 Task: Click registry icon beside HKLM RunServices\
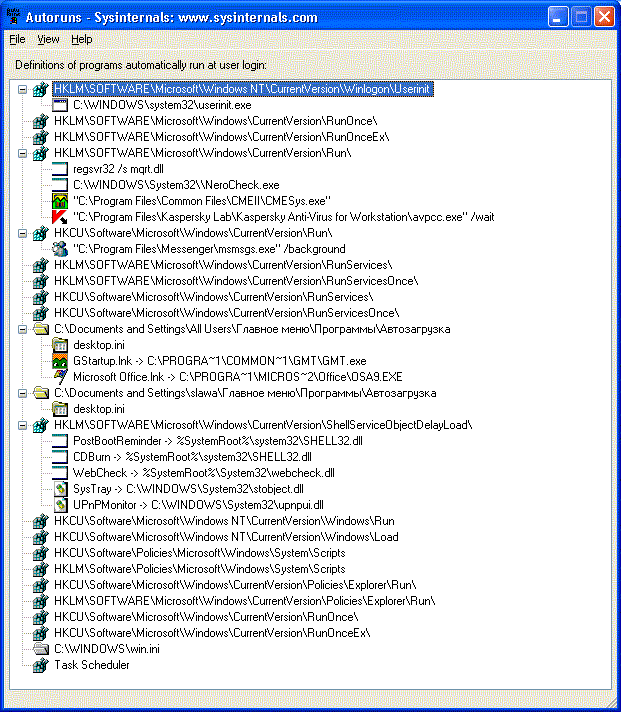(x=40, y=265)
